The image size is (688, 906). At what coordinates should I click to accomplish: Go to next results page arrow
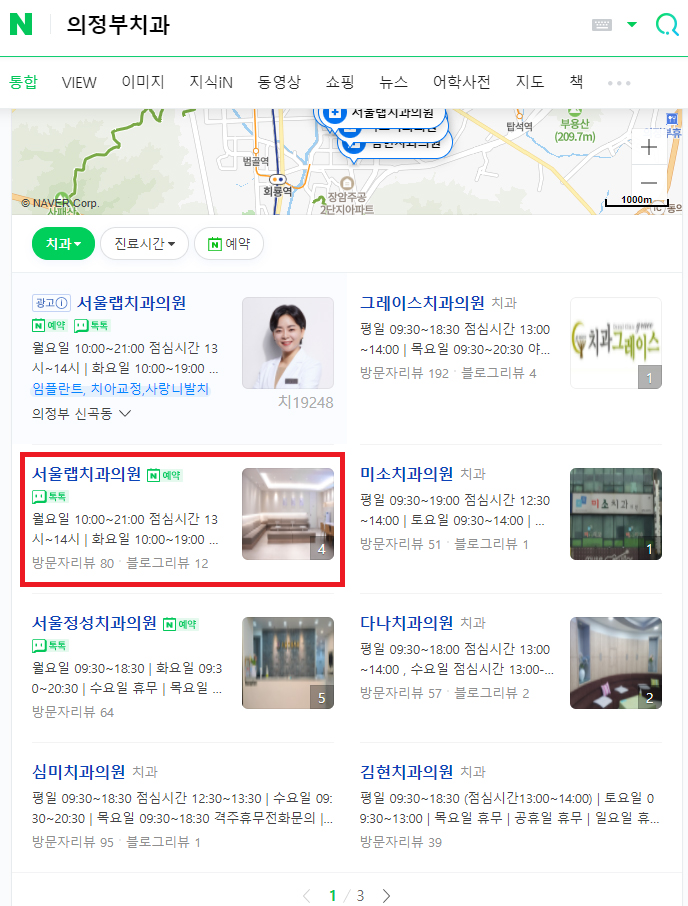(x=386, y=895)
